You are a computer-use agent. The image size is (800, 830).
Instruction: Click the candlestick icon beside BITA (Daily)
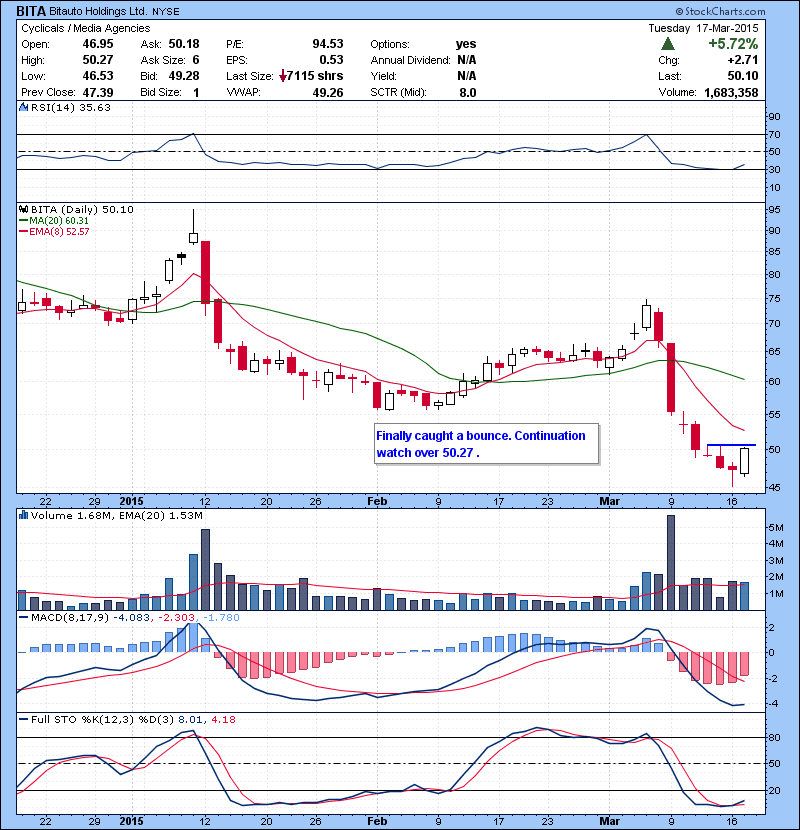tap(23, 210)
